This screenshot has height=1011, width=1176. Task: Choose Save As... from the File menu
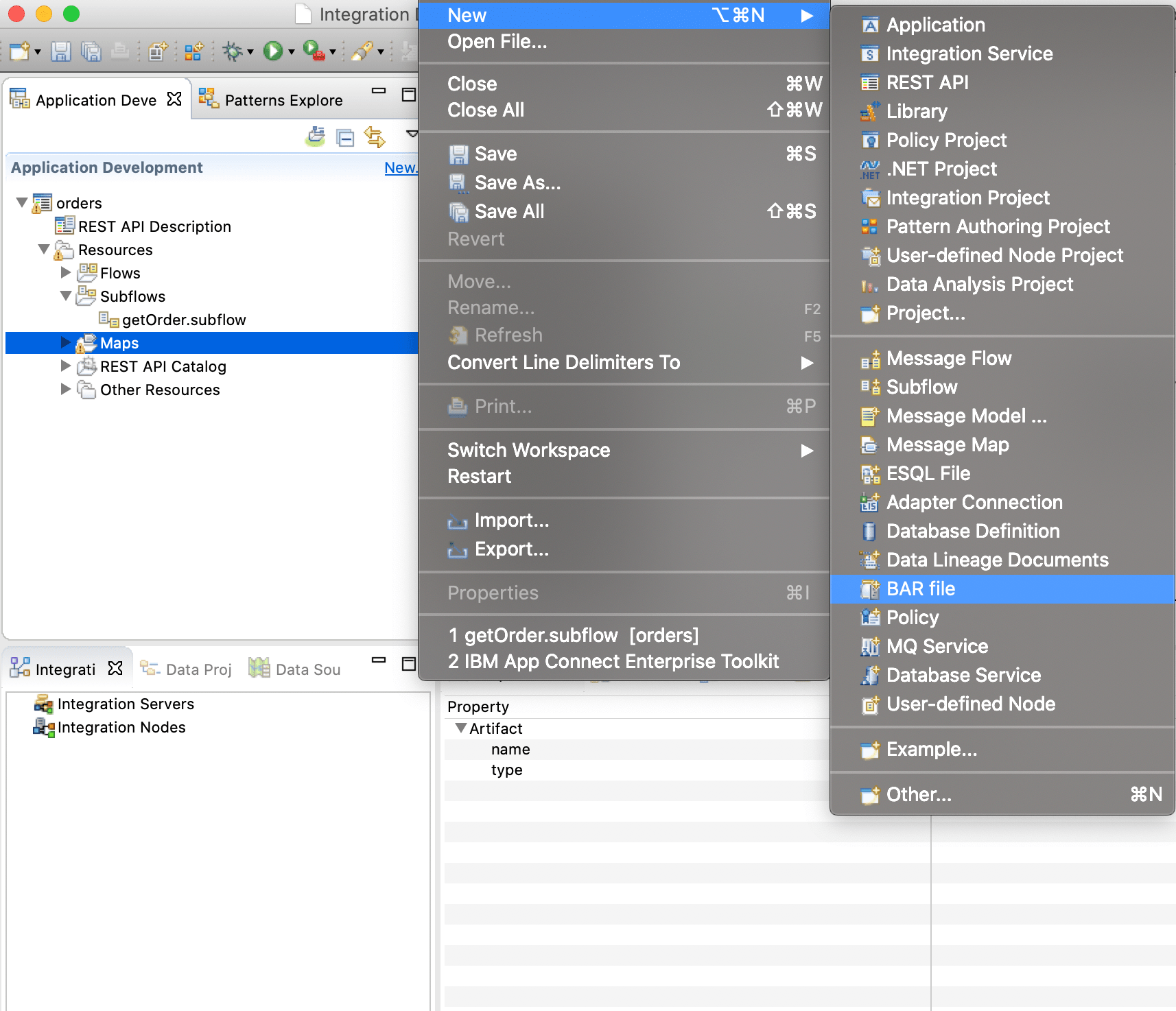[624, 183]
